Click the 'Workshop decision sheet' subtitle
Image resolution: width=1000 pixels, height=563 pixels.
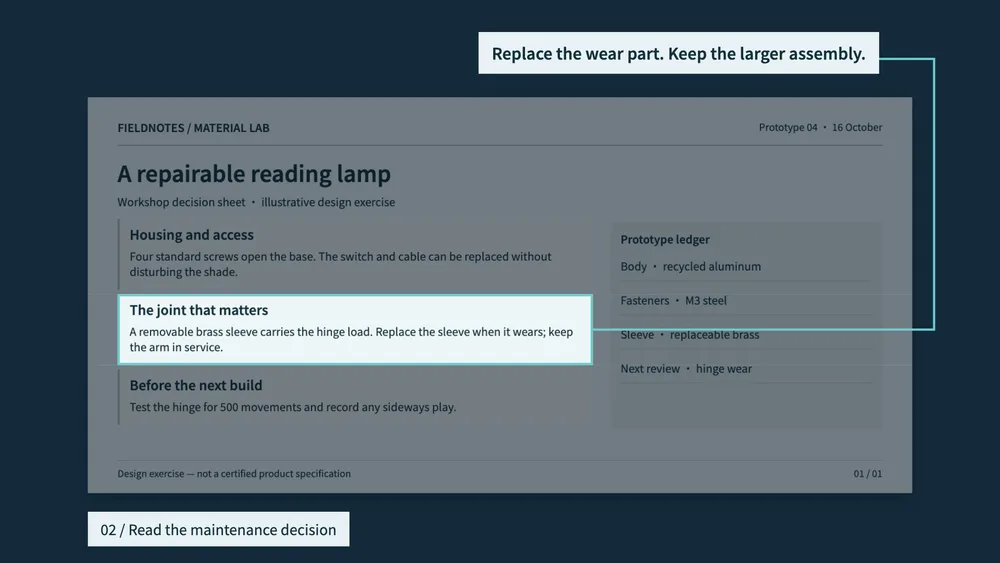256,202
